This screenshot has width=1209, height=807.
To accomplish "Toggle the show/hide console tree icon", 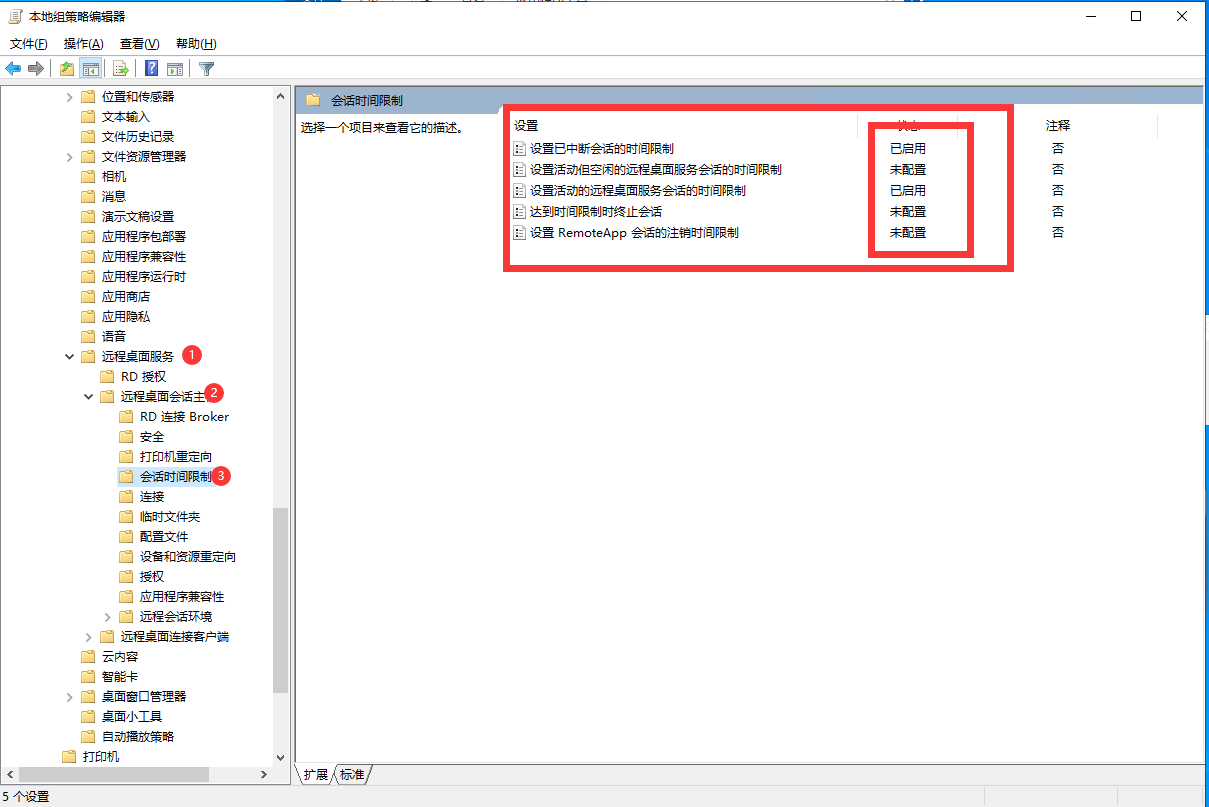I will point(91,69).
